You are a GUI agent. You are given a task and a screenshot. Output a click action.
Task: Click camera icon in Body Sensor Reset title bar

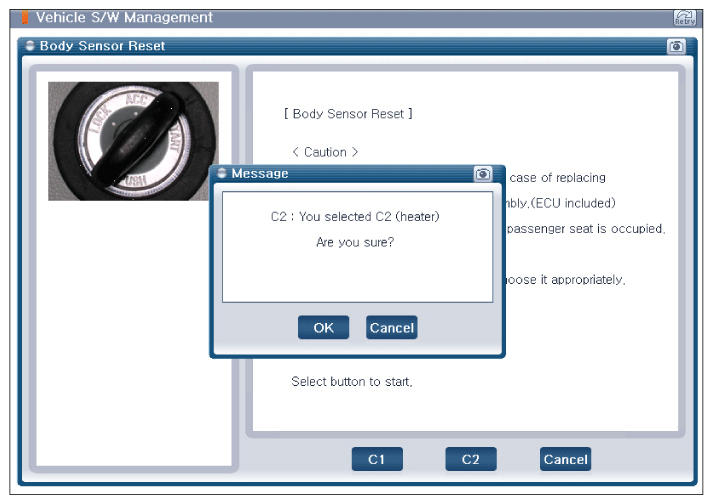point(675,46)
